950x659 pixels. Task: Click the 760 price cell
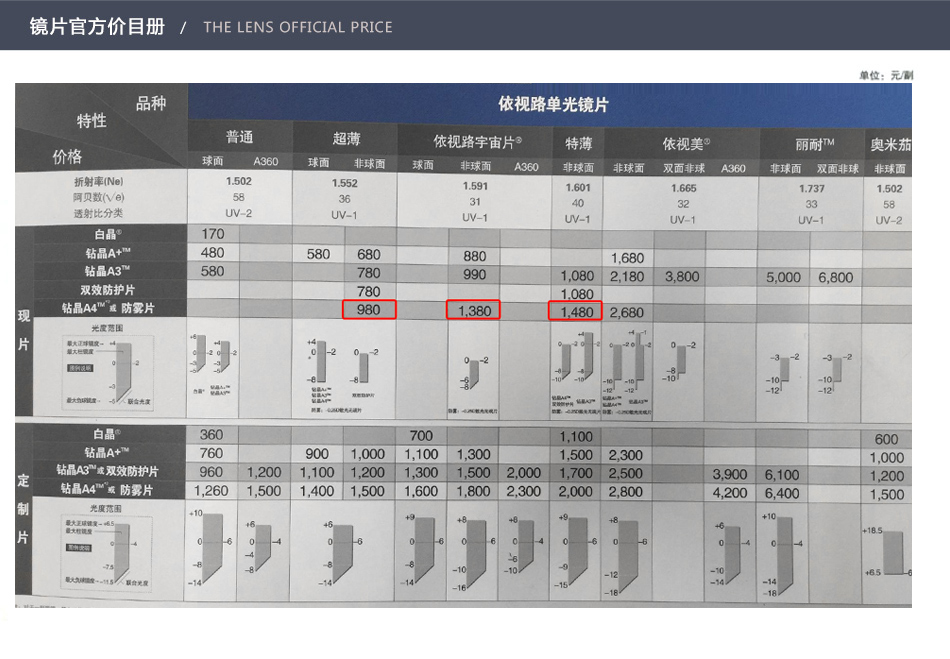click(211, 453)
